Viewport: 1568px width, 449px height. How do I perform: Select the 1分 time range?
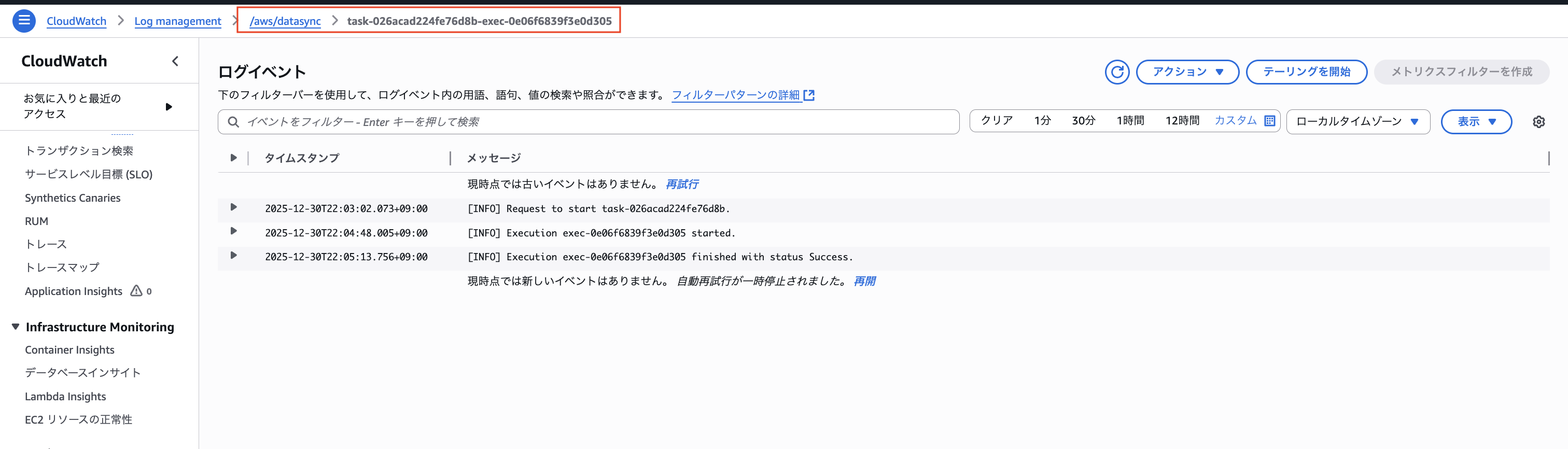click(x=1042, y=120)
